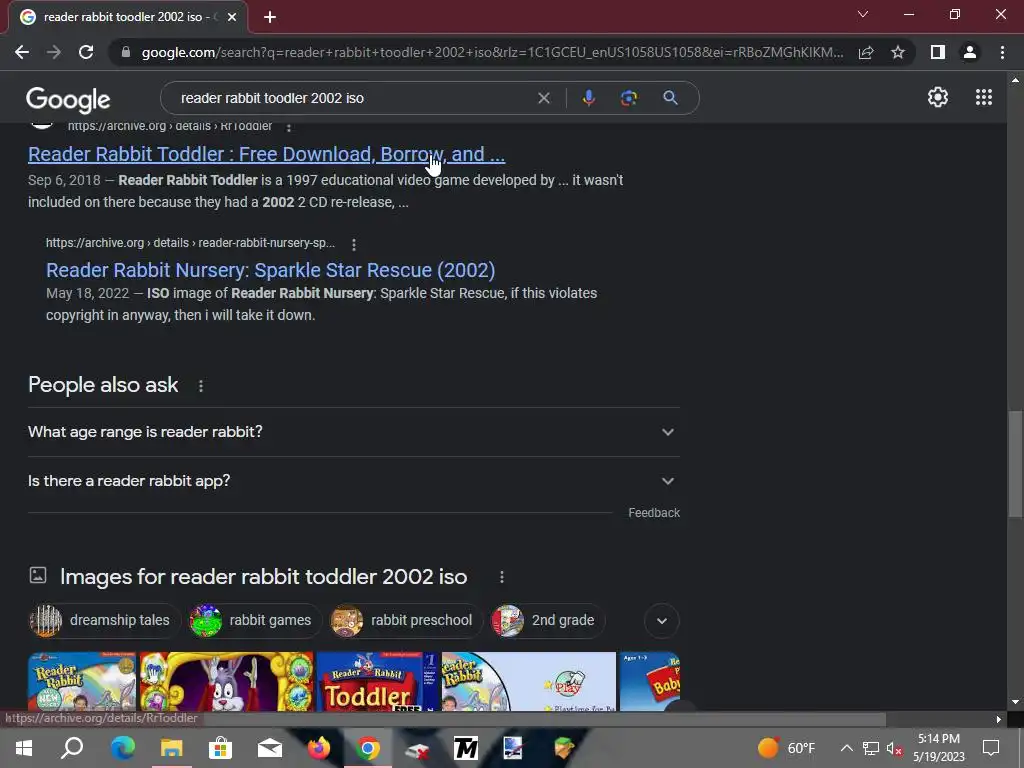Image resolution: width=1024 pixels, height=768 pixels.
Task: Open the Reader Rabbit Play disc thumbnail
Action: pos(528,681)
